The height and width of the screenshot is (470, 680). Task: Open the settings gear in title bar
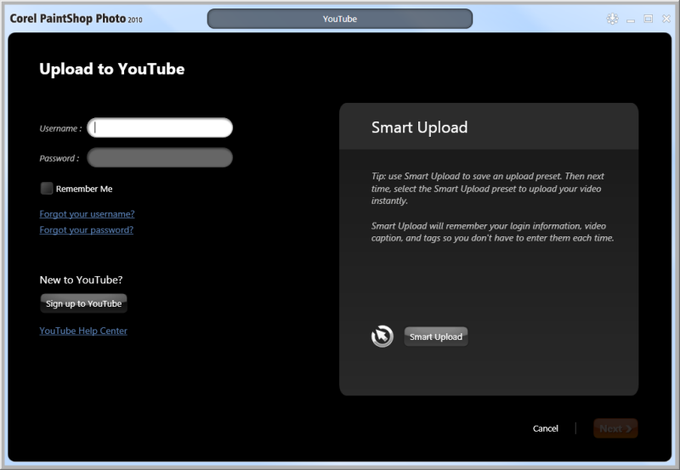[612, 19]
